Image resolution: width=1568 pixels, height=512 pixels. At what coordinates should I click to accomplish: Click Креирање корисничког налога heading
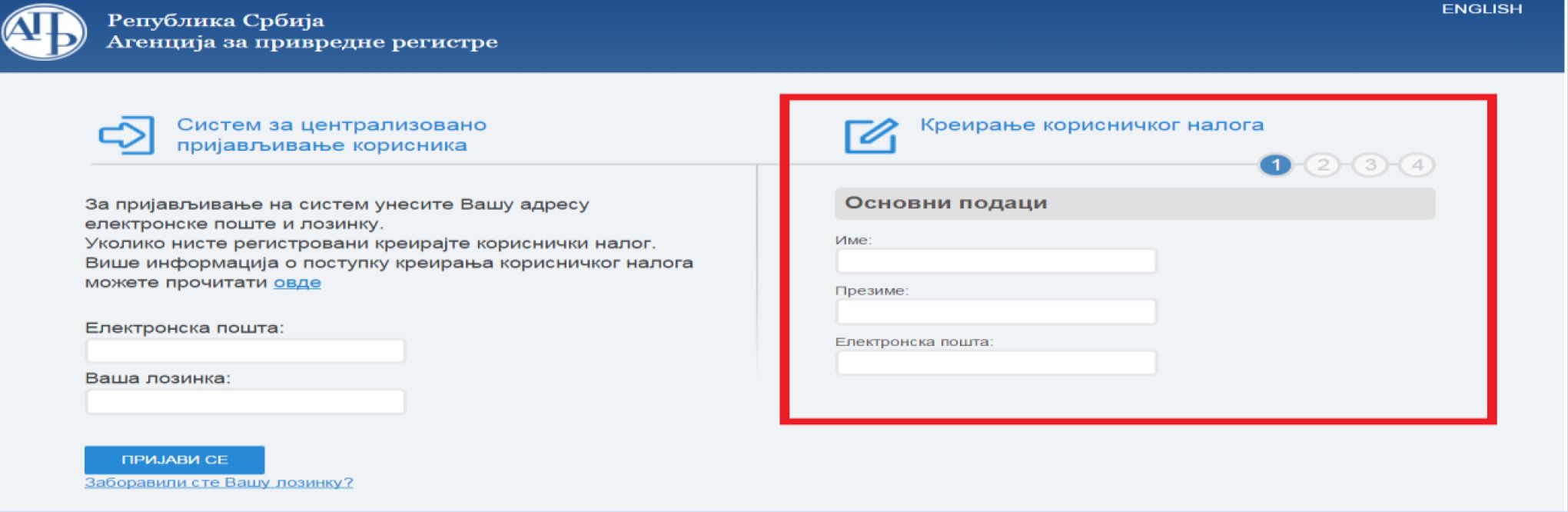(1091, 125)
